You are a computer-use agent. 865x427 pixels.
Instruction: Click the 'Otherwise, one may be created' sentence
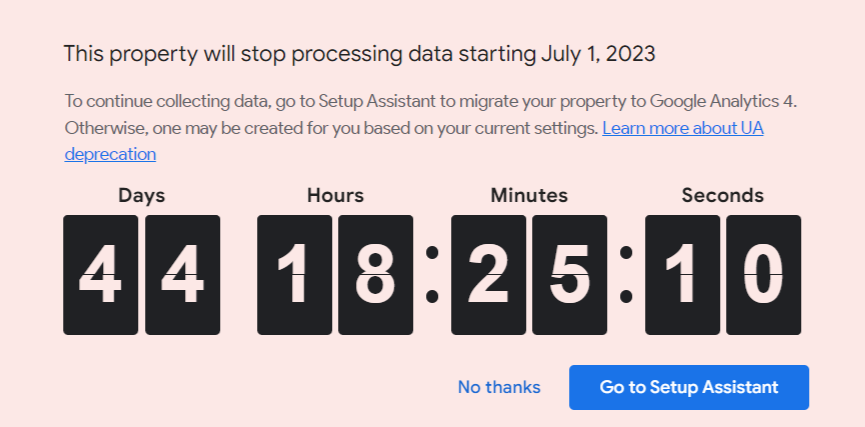click(x=330, y=129)
